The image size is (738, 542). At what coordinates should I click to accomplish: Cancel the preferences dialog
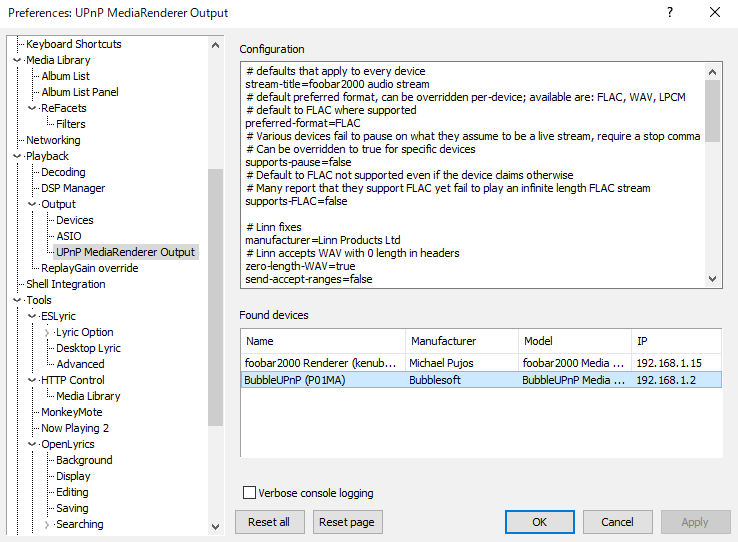coord(618,522)
